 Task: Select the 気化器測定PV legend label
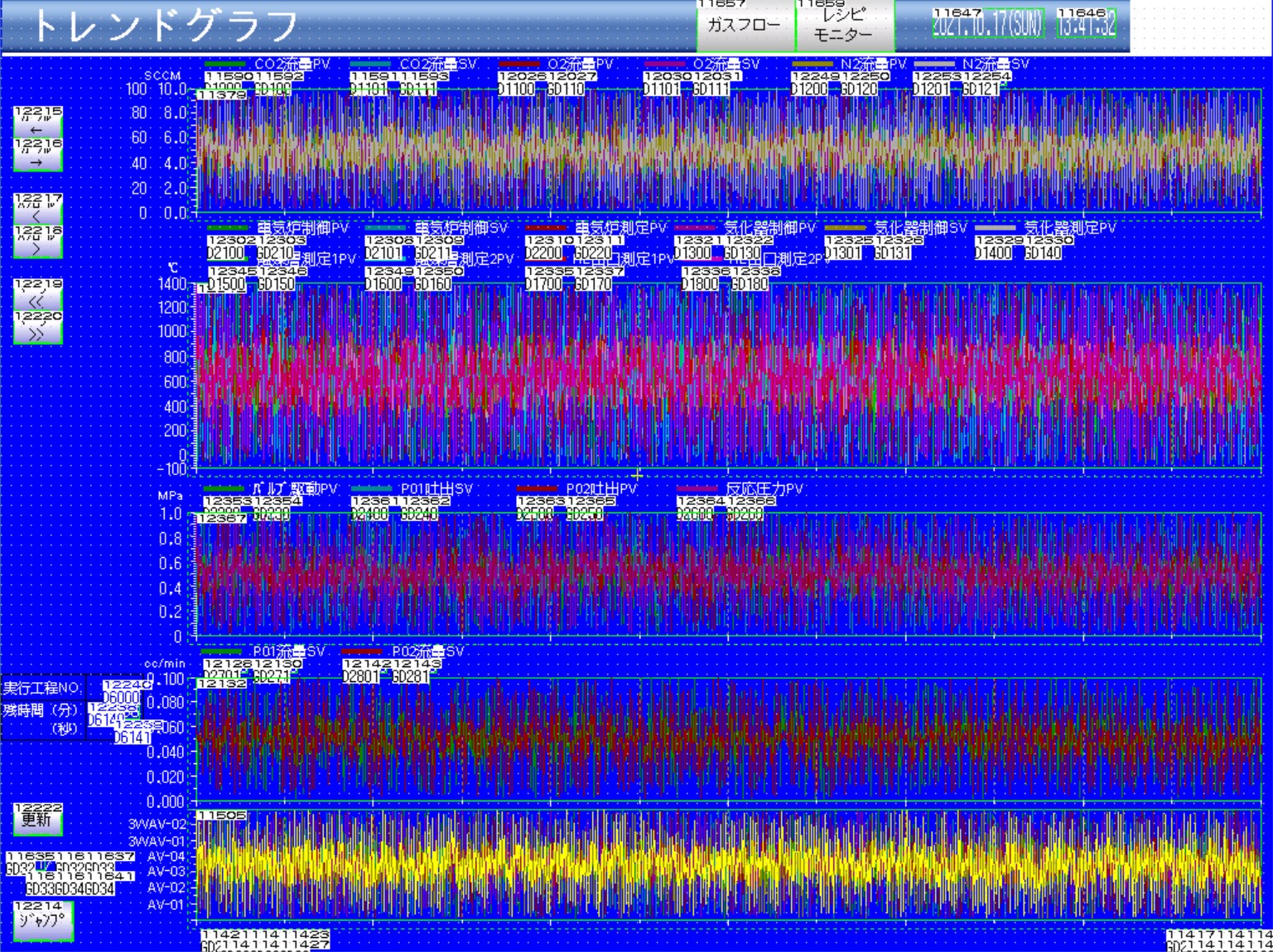(1070, 228)
